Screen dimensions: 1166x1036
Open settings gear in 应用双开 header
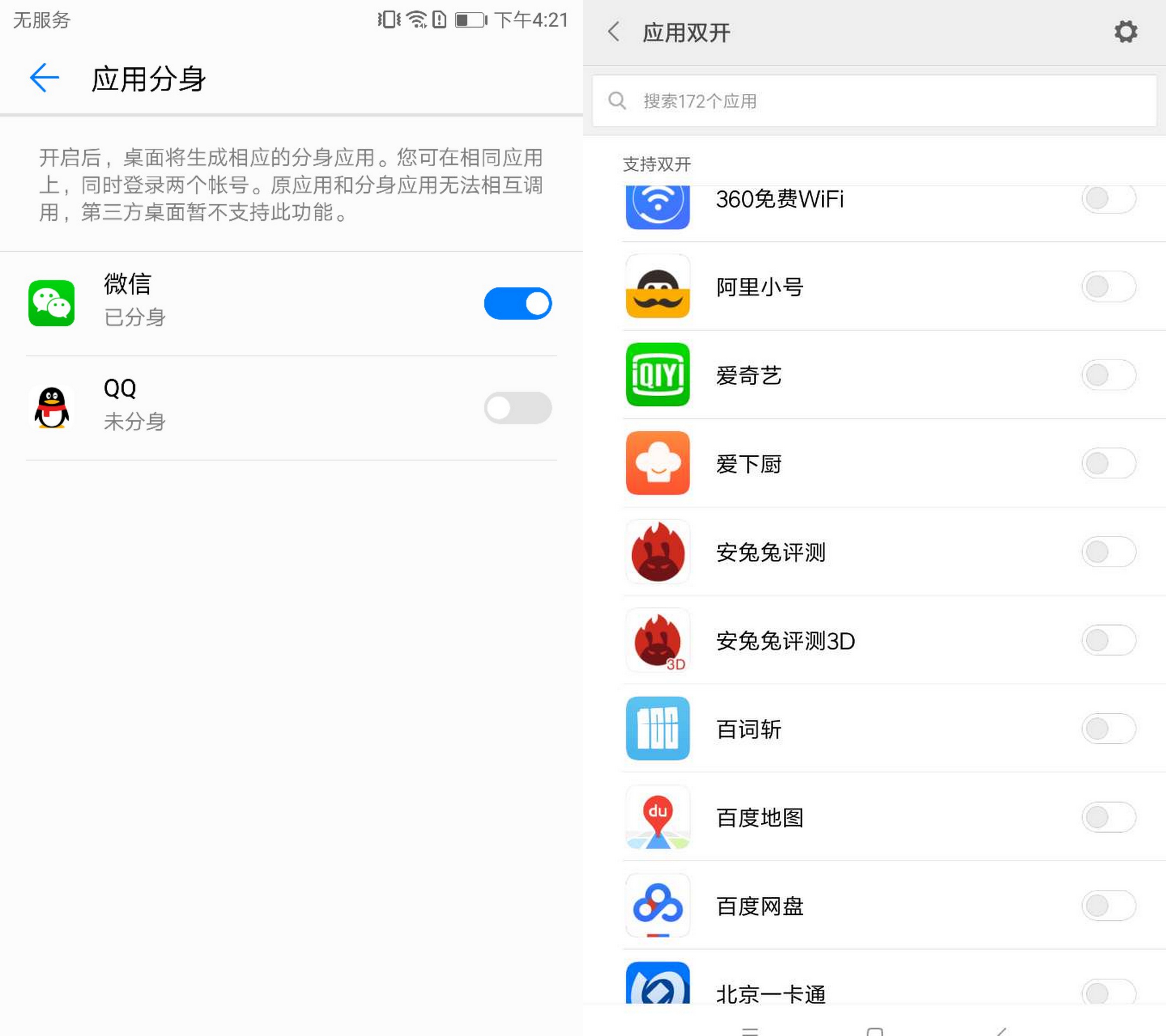[1125, 32]
